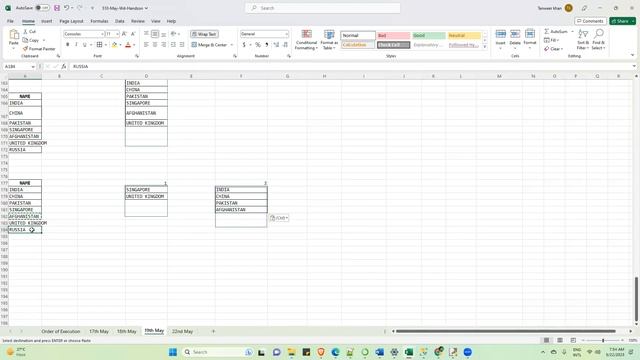Open the Windows Start menu
The image size is (640, 360).
tap(173, 352)
